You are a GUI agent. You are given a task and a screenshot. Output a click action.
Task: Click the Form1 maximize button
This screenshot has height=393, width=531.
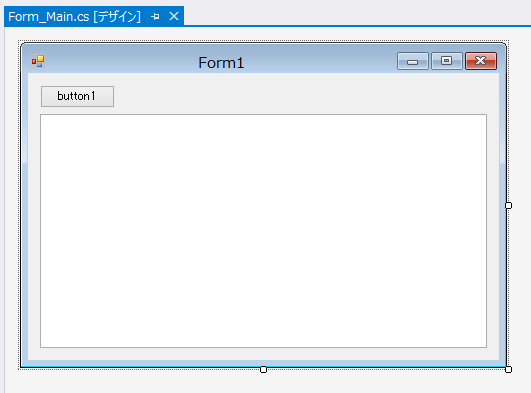[x=447, y=61]
